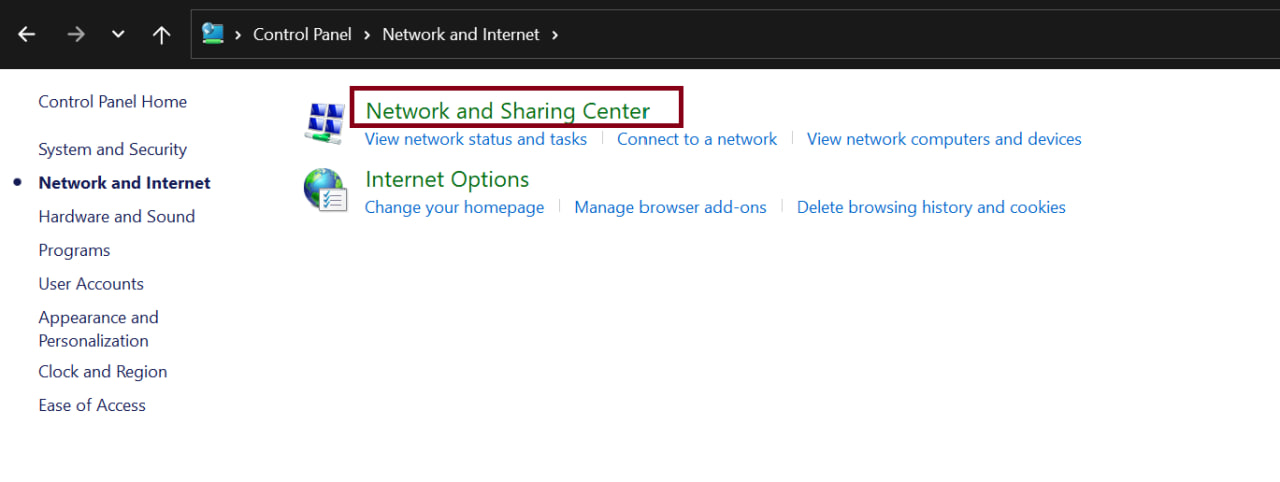Click the Forward arrow button
1280x482 pixels.
pyautogui.click(x=76, y=34)
